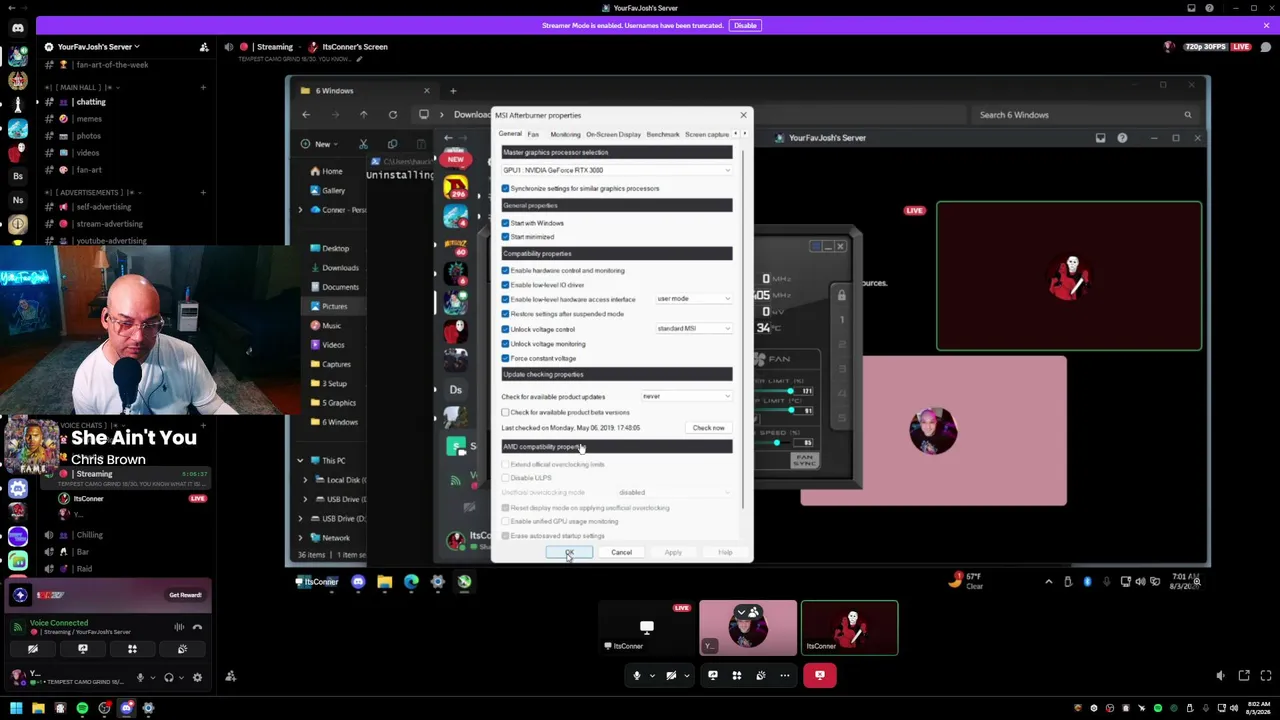This screenshot has height=720, width=1280.
Task: Confirm properties with the OK button
Action: point(569,553)
